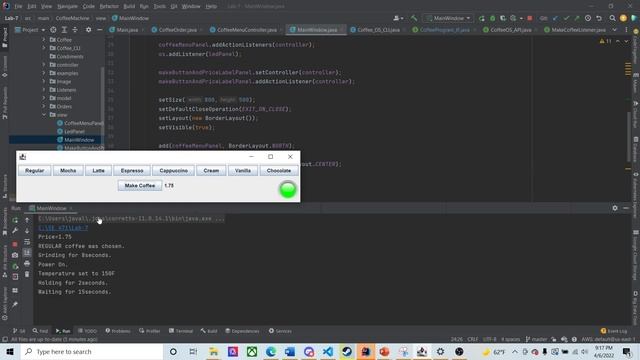Click the Git push arrow icon
The height and width of the screenshot is (360, 640).
pos(577,18)
